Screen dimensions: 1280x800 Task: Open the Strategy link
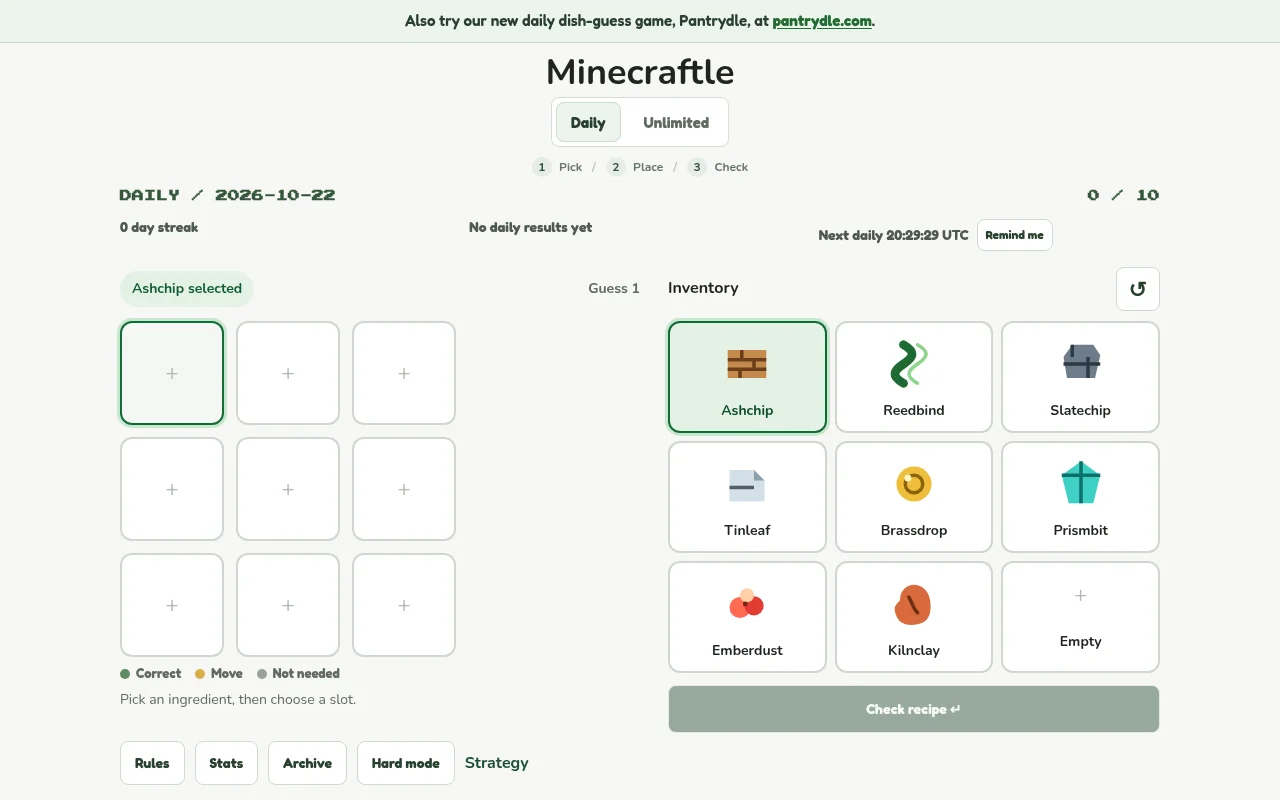[x=497, y=763]
